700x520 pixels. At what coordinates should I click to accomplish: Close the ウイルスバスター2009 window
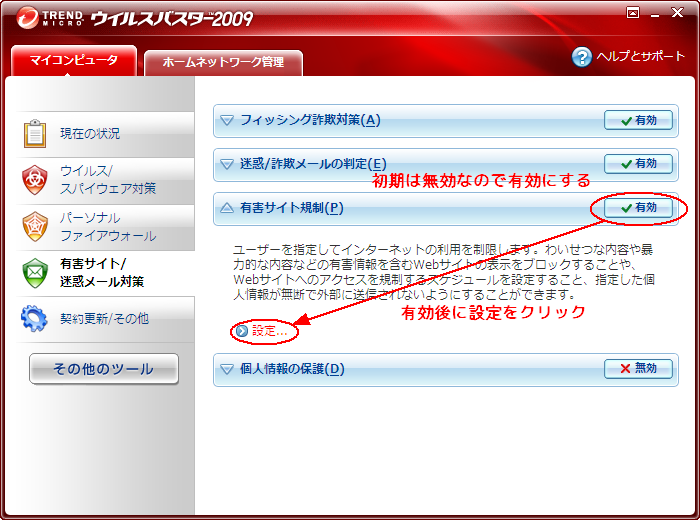[677, 12]
